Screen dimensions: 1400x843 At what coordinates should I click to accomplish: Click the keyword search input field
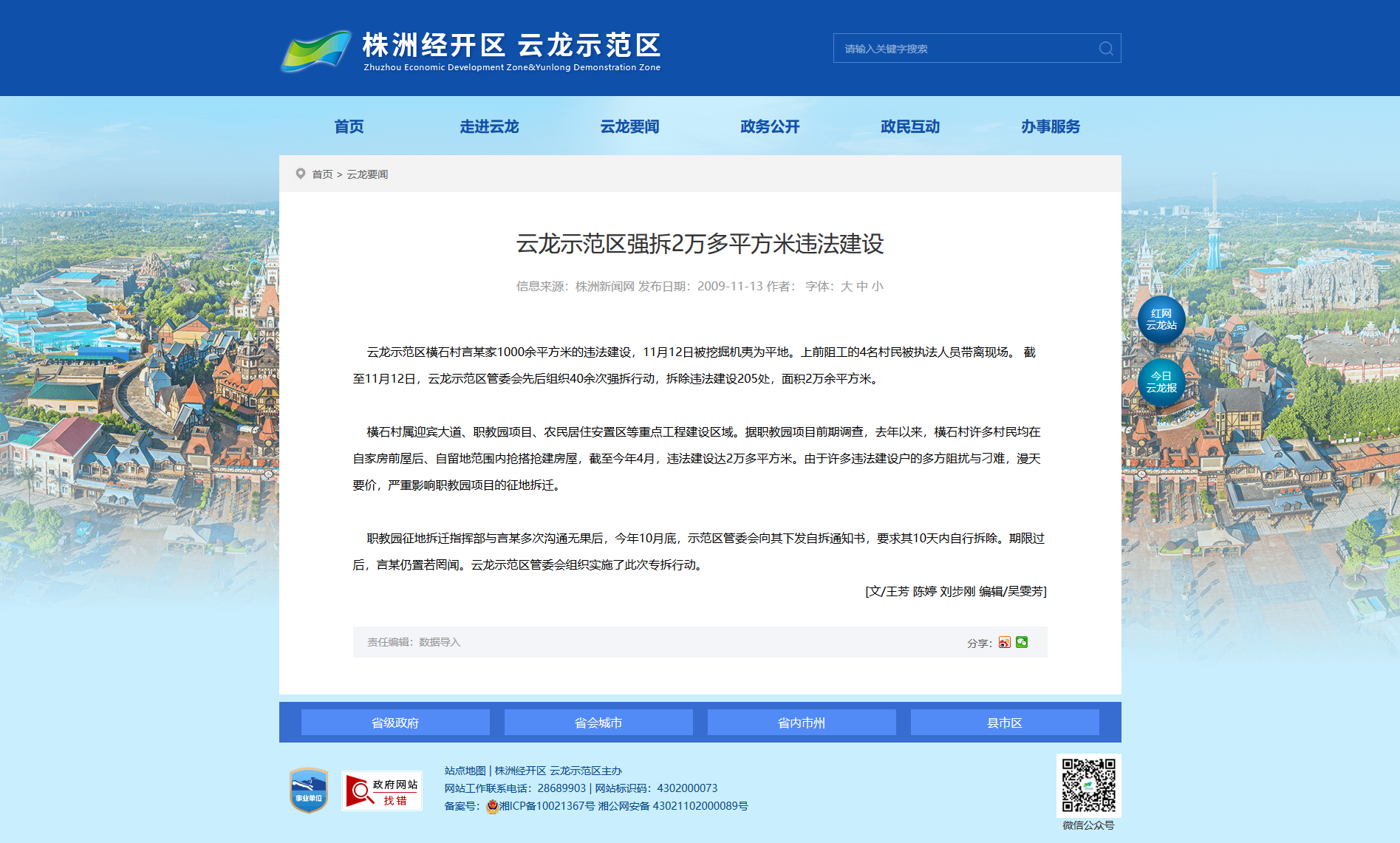pos(964,49)
